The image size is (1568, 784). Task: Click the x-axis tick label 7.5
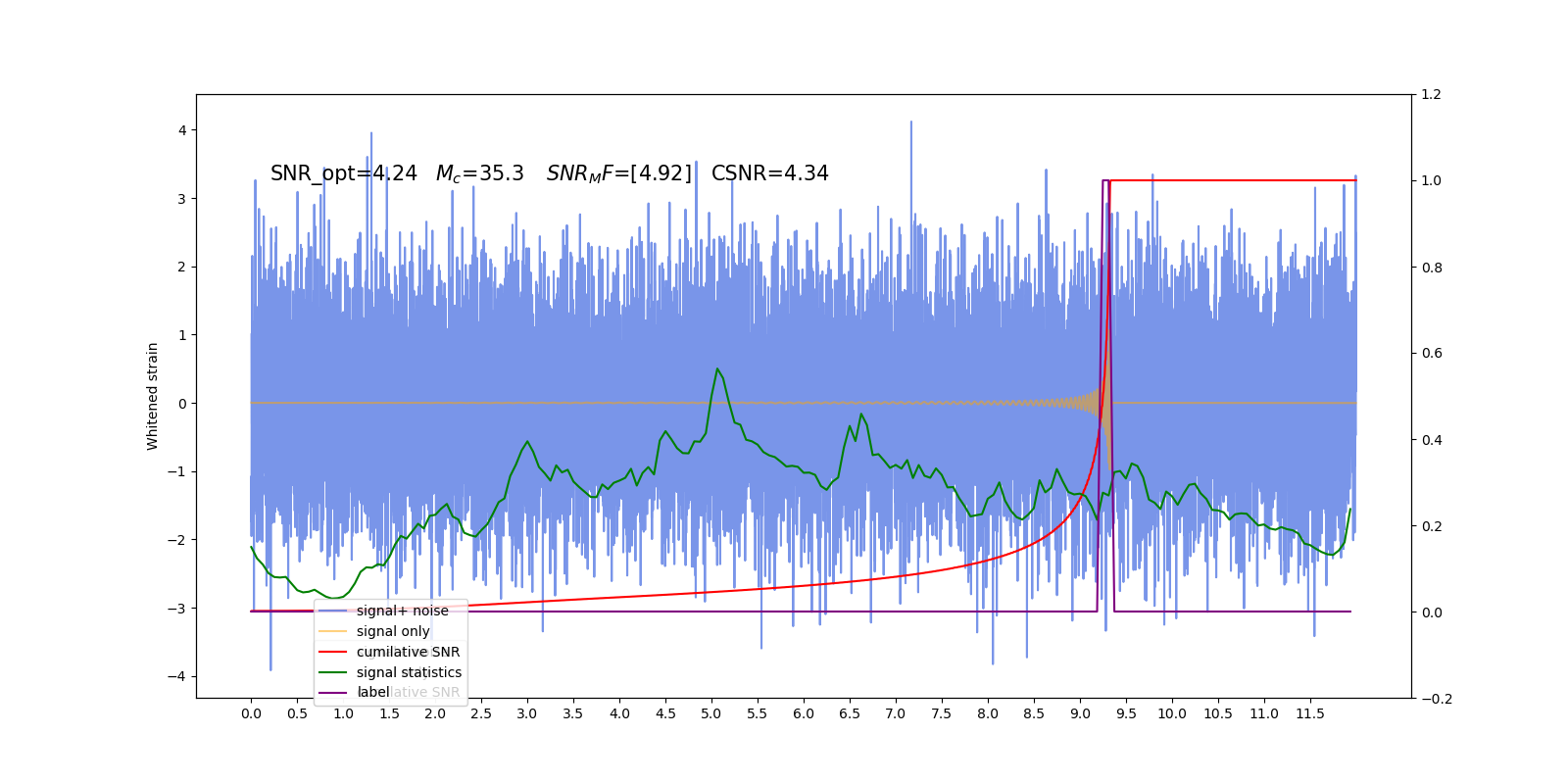(942, 713)
